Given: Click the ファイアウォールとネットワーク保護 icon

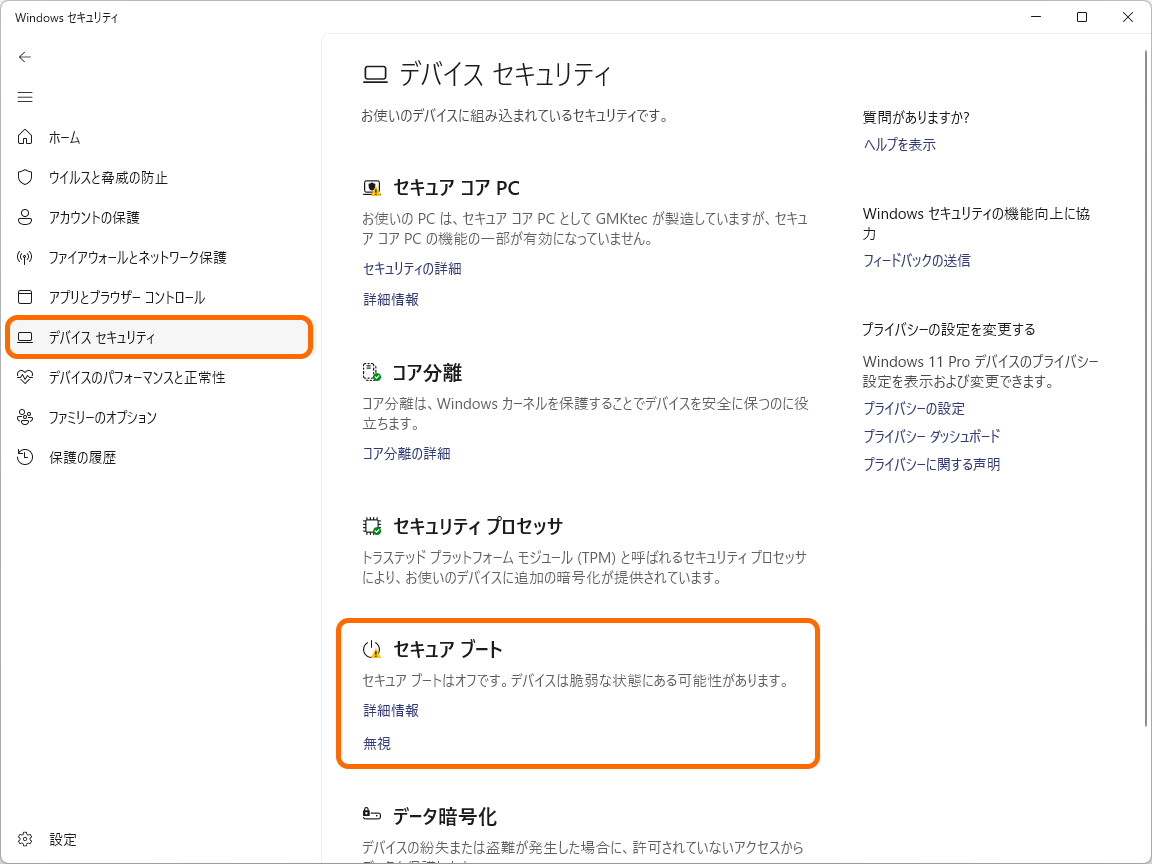Looking at the screenshot, I should pyautogui.click(x=25, y=257).
